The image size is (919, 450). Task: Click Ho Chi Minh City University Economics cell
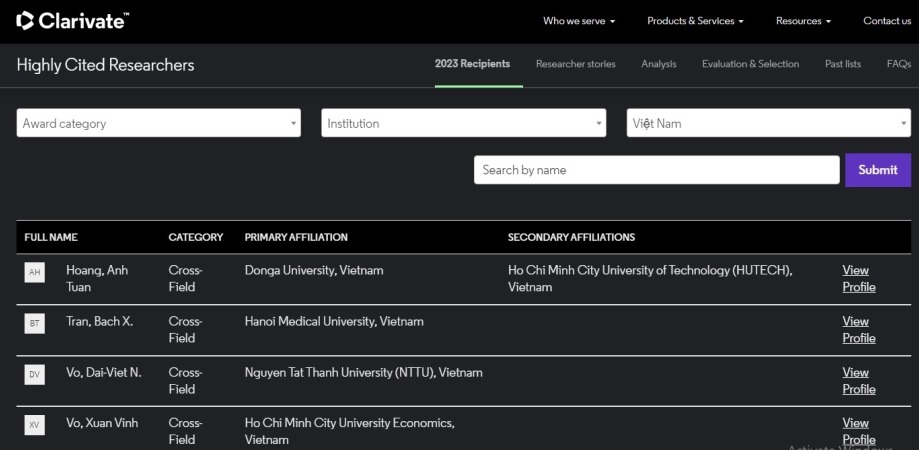[x=350, y=431]
